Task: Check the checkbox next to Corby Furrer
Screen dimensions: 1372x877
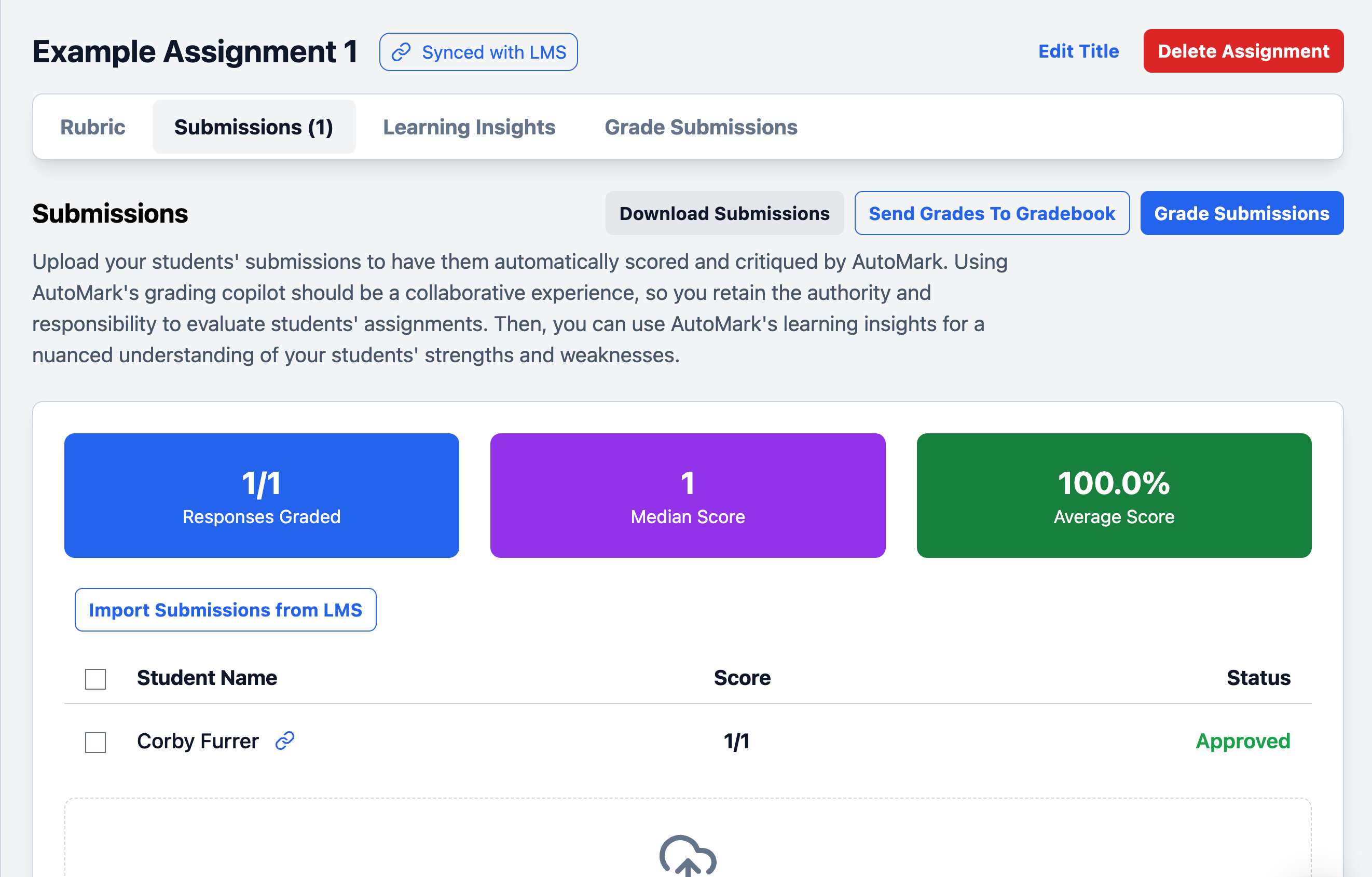Action: coord(94,742)
